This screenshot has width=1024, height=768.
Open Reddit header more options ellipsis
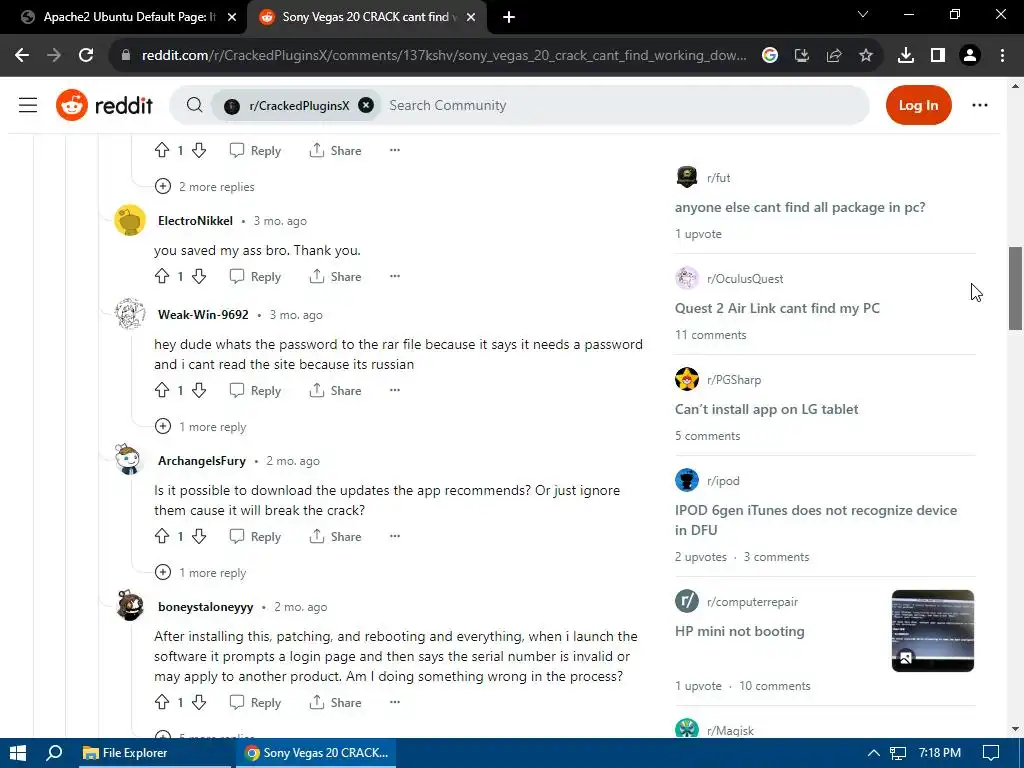980,105
